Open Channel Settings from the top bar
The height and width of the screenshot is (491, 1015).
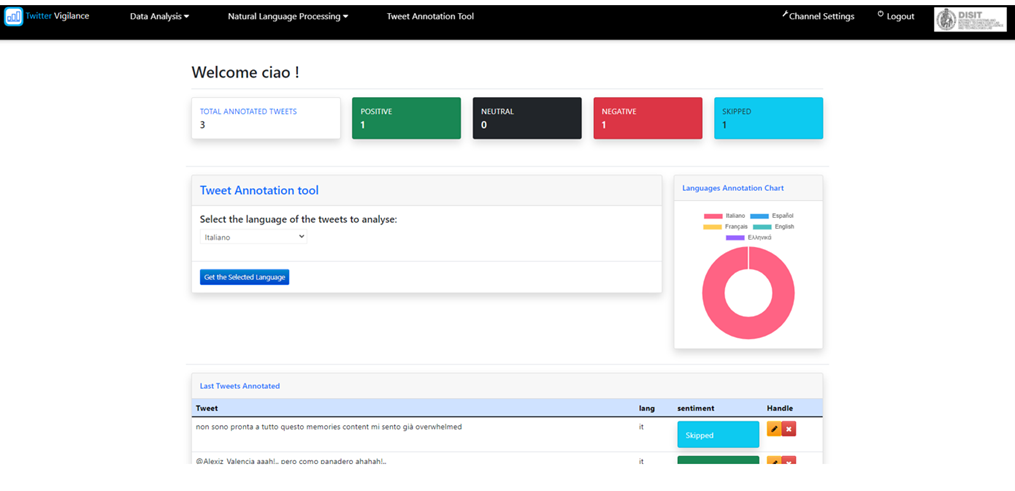point(821,17)
